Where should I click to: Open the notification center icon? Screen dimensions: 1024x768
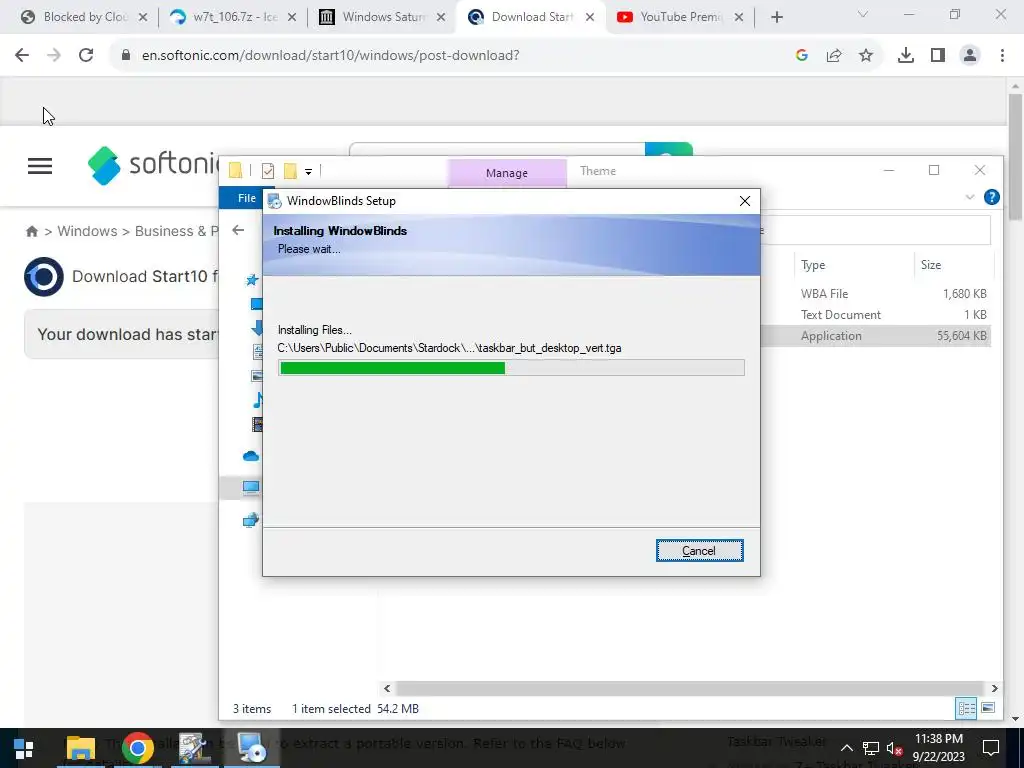(991, 748)
